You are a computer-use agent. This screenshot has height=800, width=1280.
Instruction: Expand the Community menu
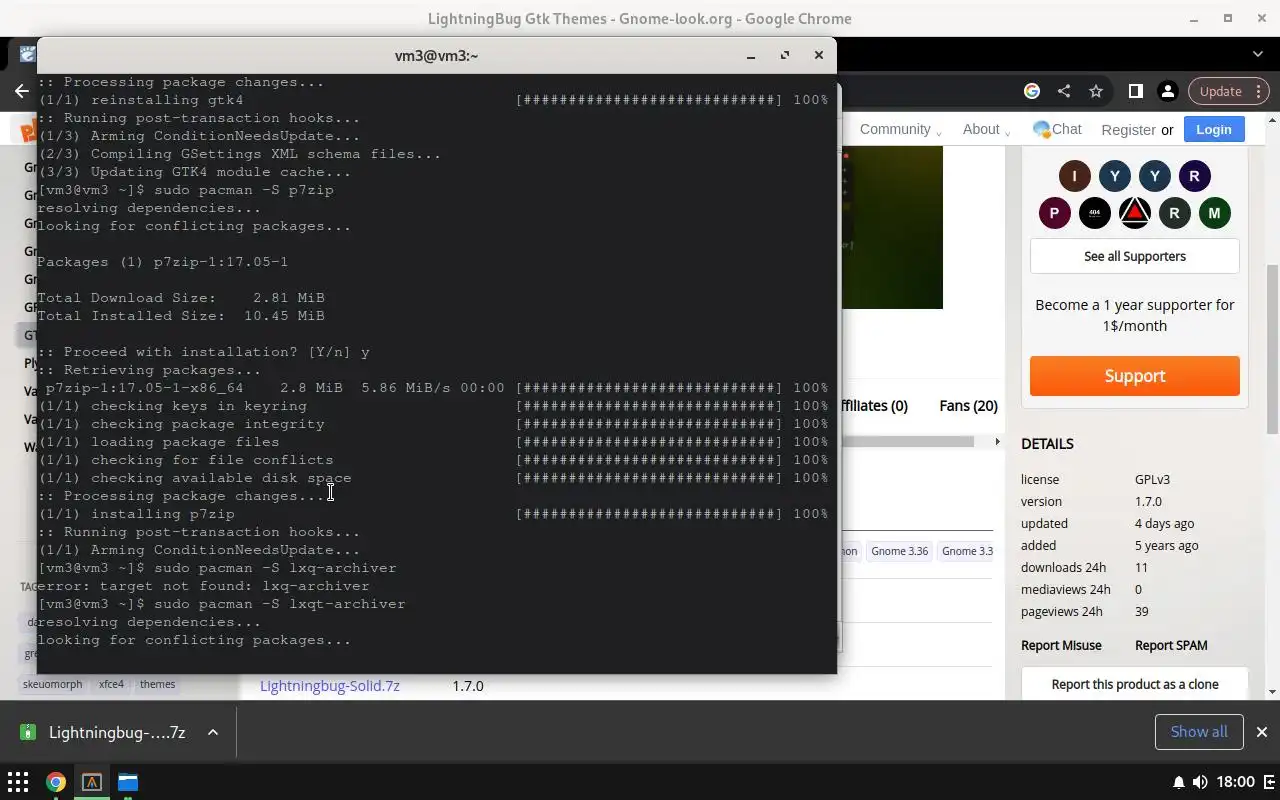click(x=901, y=129)
